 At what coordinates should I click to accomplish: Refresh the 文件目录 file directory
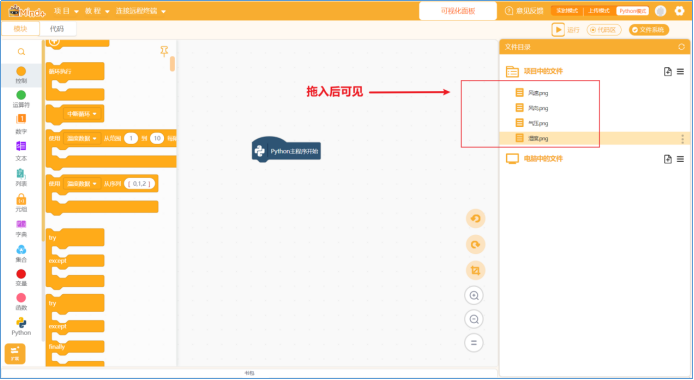click(x=681, y=47)
